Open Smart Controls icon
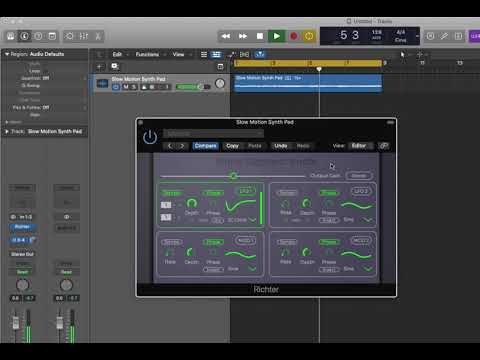480x360 pixels. tap(69, 36)
